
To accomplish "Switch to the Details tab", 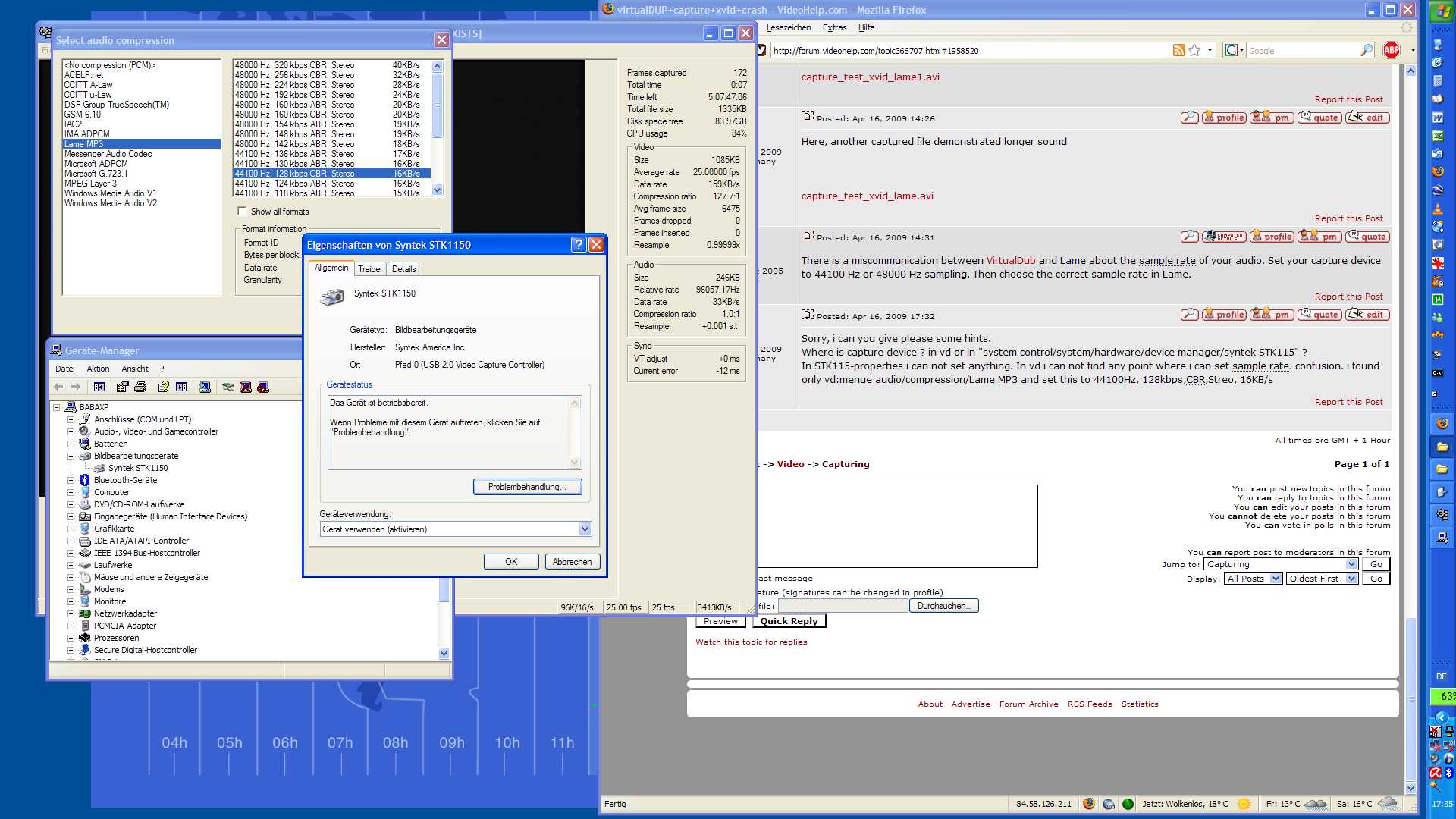I will click(x=404, y=269).
